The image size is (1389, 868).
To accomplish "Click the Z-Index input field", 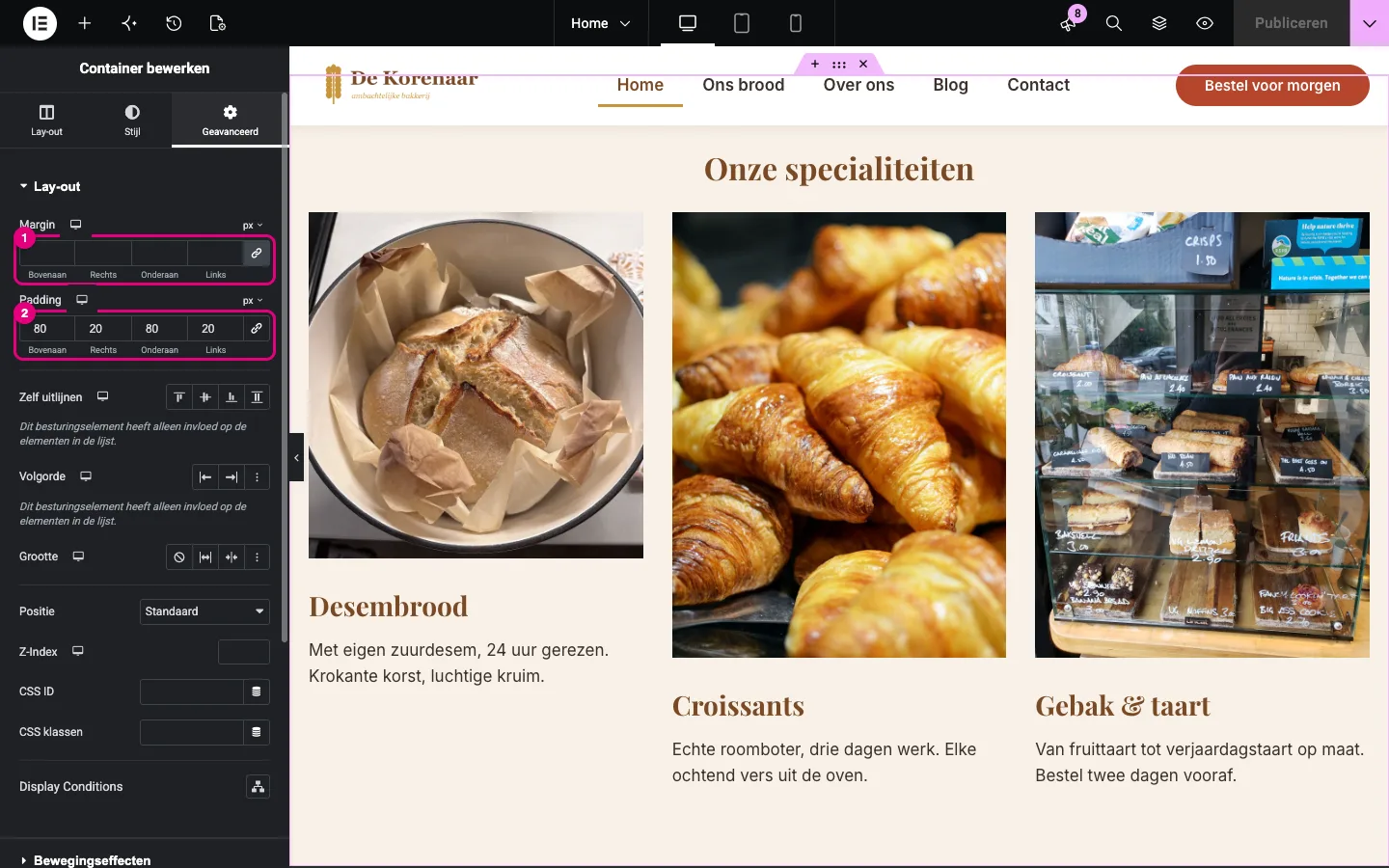I will pyautogui.click(x=244, y=652).
